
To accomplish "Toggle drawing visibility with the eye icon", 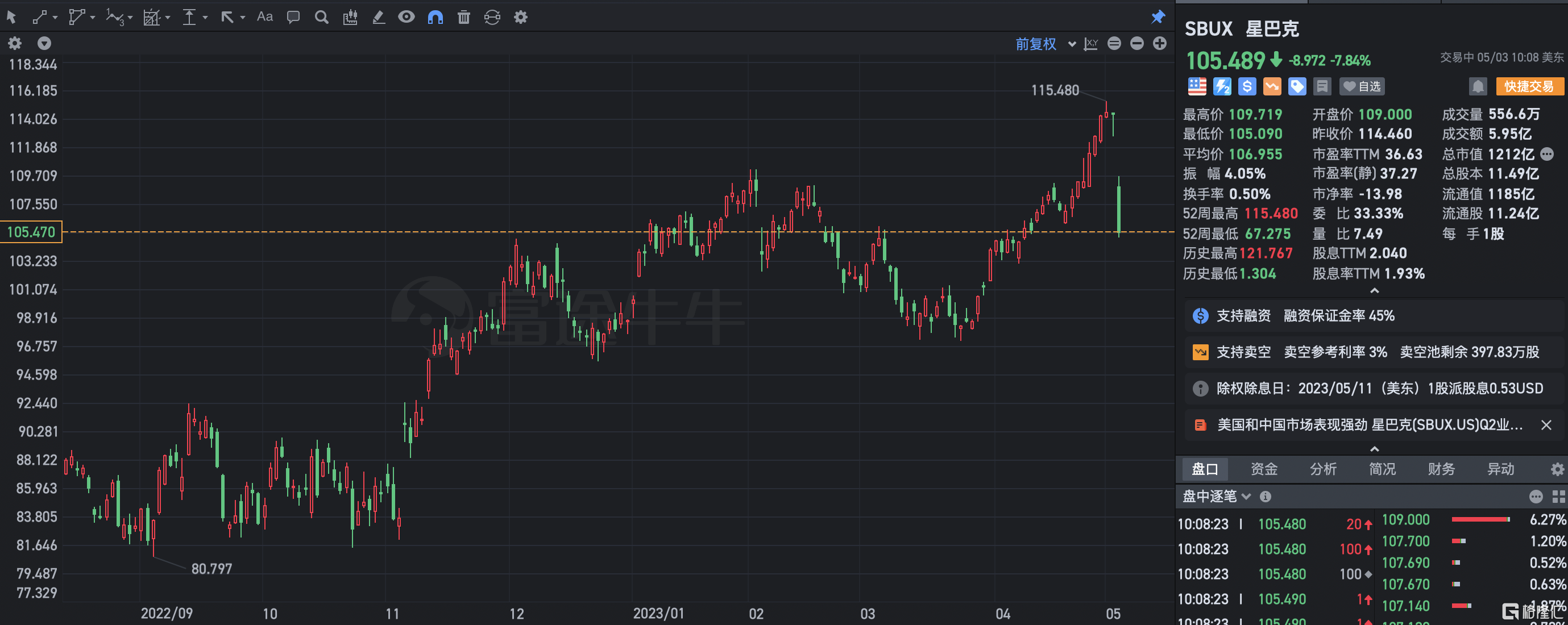I will coord(406,17).
